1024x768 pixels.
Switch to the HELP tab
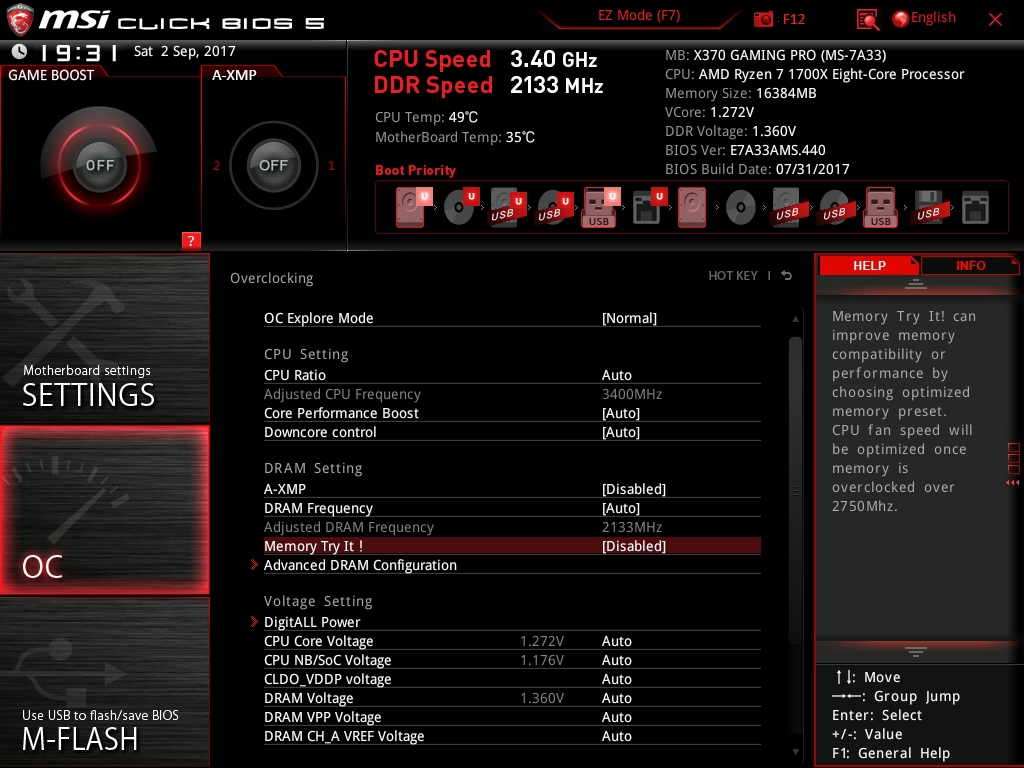[x=869, y=265]
